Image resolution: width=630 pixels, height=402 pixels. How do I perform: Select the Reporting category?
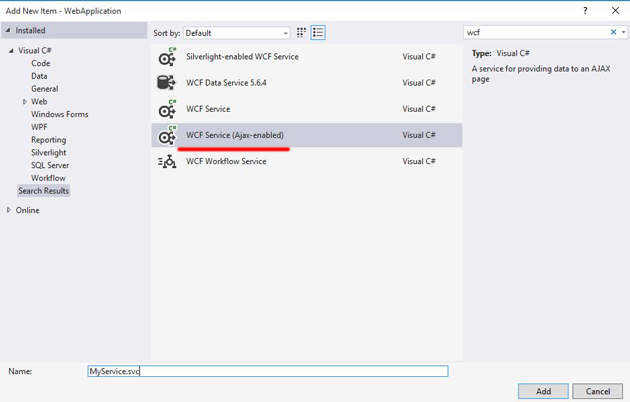[x=49, y=140]
